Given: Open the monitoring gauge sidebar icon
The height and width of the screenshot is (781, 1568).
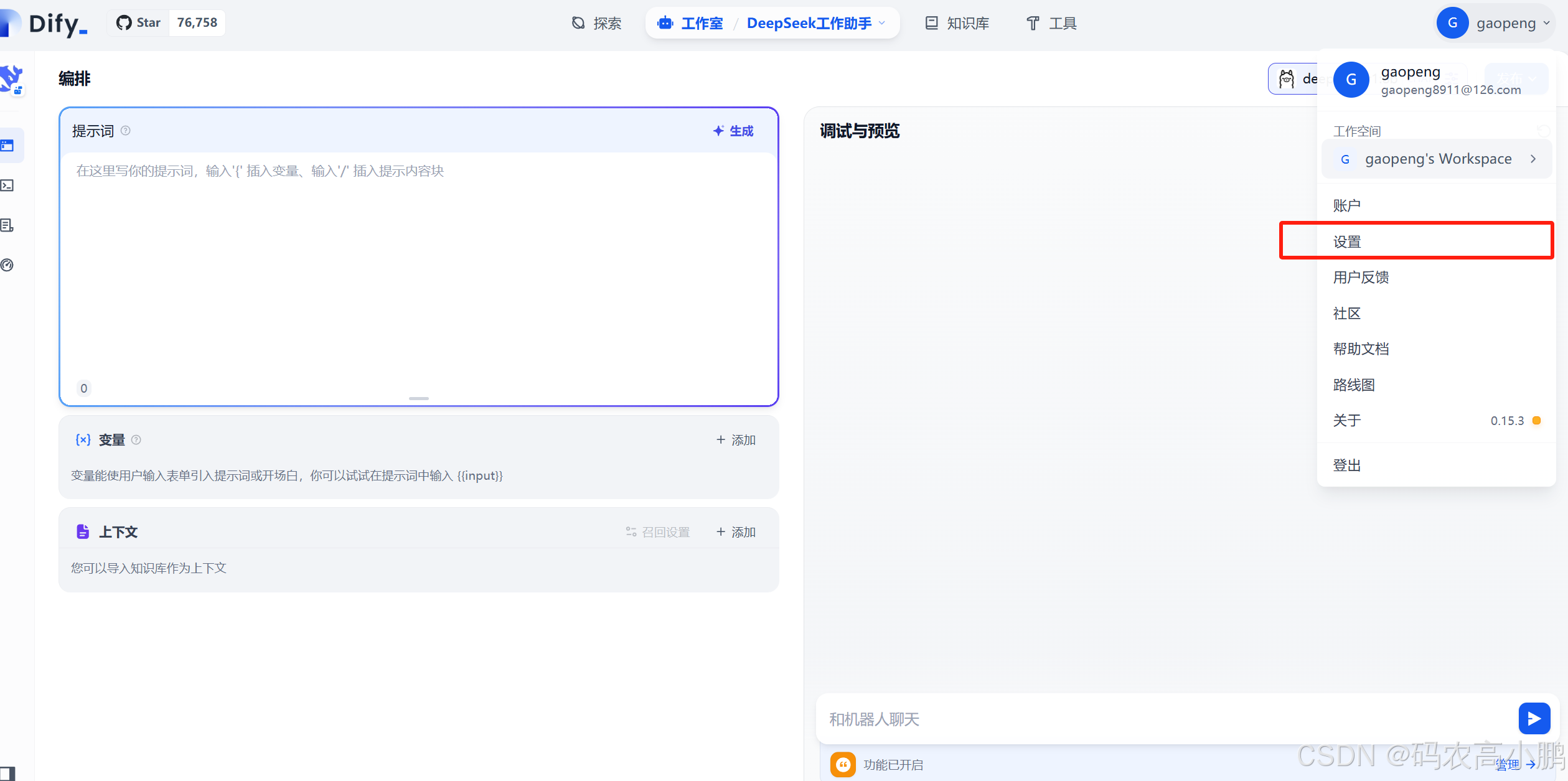Looking at the screenshot, I should pyautogui.click(x=8, y=265).
